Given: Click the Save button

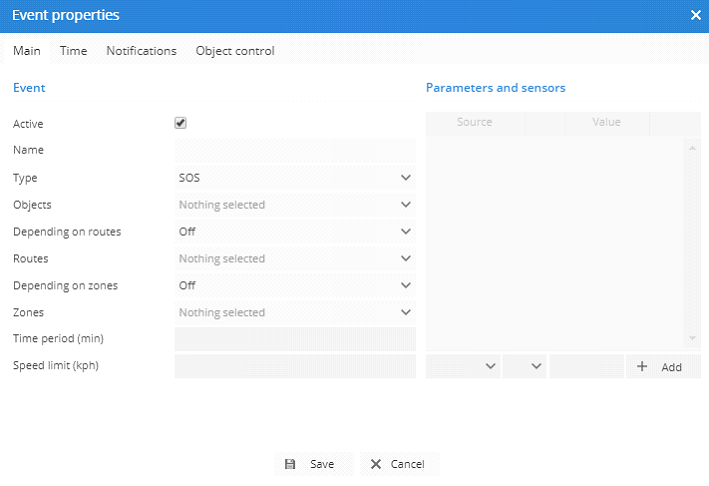Looking at the screenshot, I should tap(312, 464).
